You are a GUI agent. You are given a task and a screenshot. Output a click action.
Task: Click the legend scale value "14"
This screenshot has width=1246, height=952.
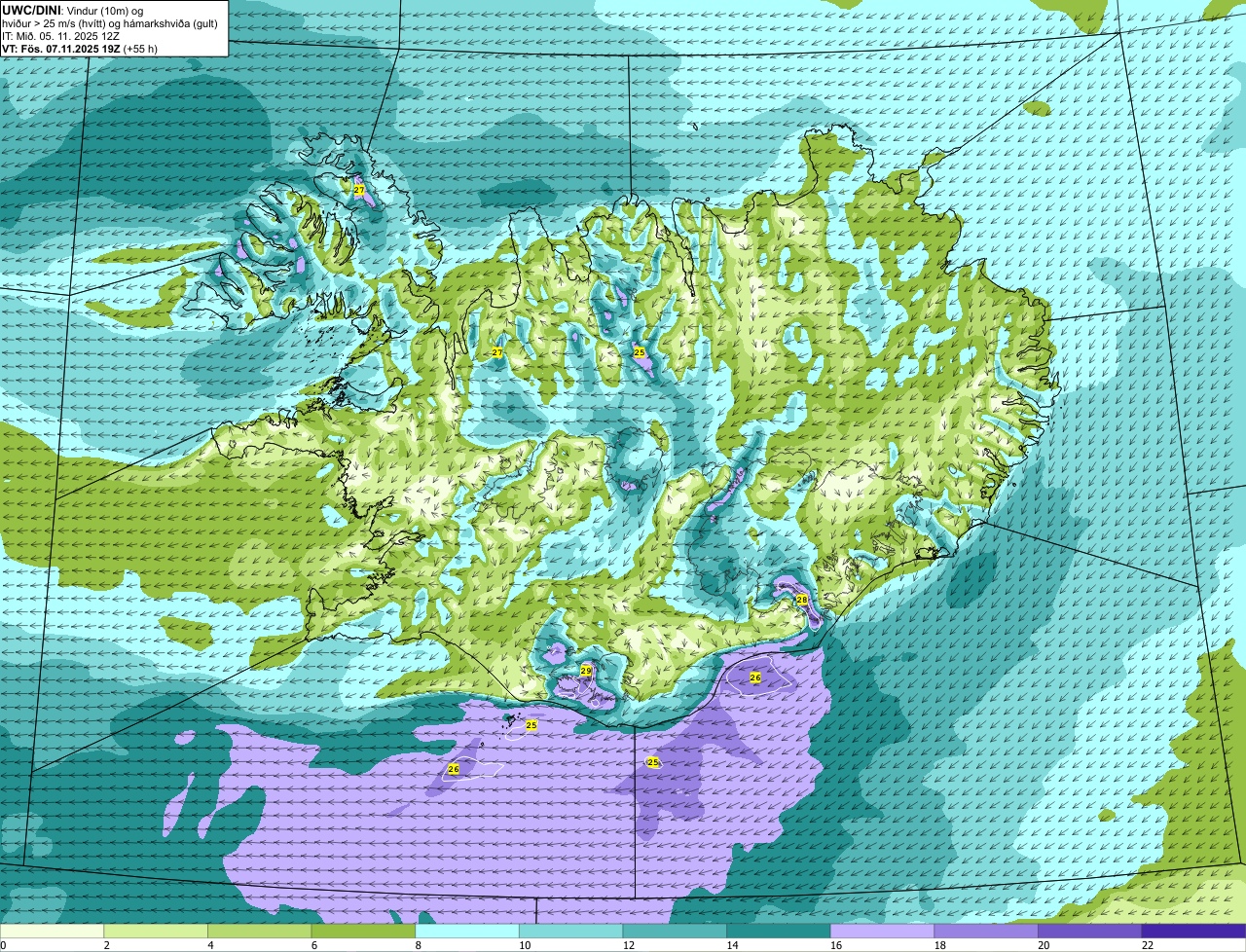(732, 945)
